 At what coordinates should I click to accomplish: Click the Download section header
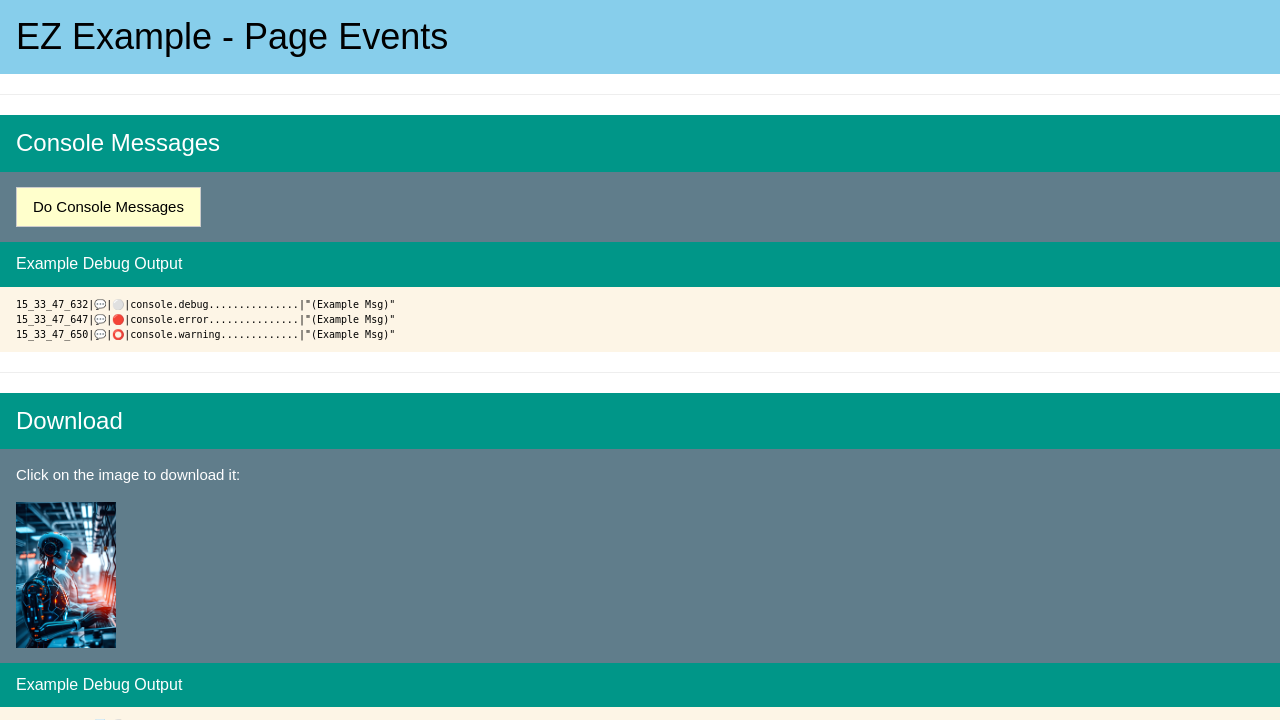pyautogui.click(x=640, y=421)
